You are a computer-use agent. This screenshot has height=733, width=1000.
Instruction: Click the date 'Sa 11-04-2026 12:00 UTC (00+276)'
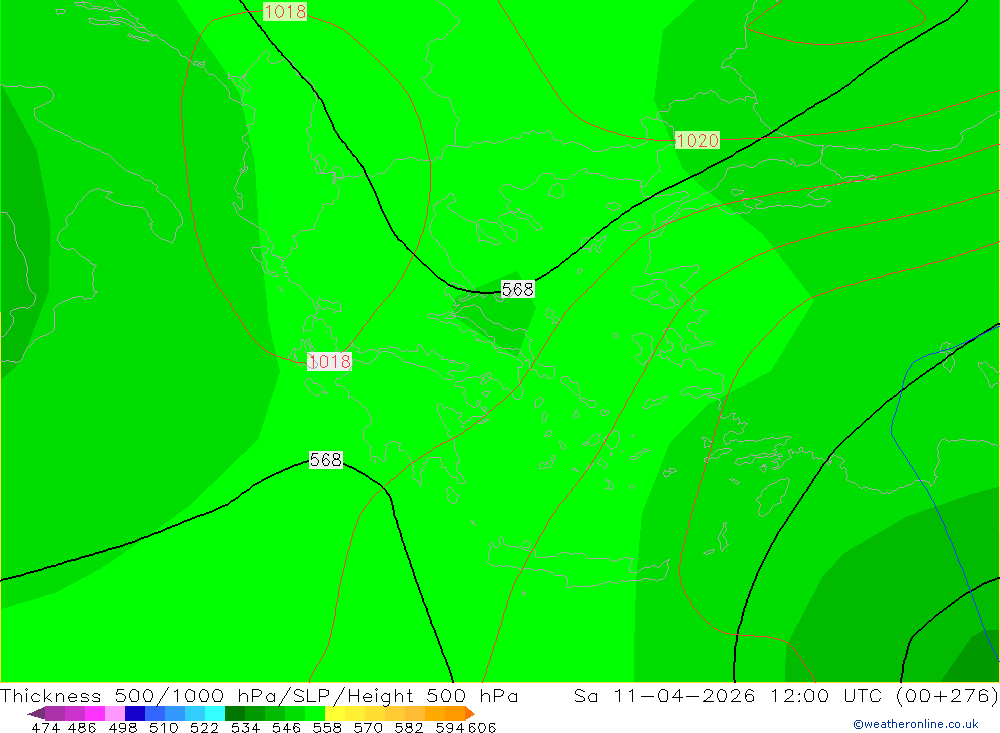(x=786, y=695)
